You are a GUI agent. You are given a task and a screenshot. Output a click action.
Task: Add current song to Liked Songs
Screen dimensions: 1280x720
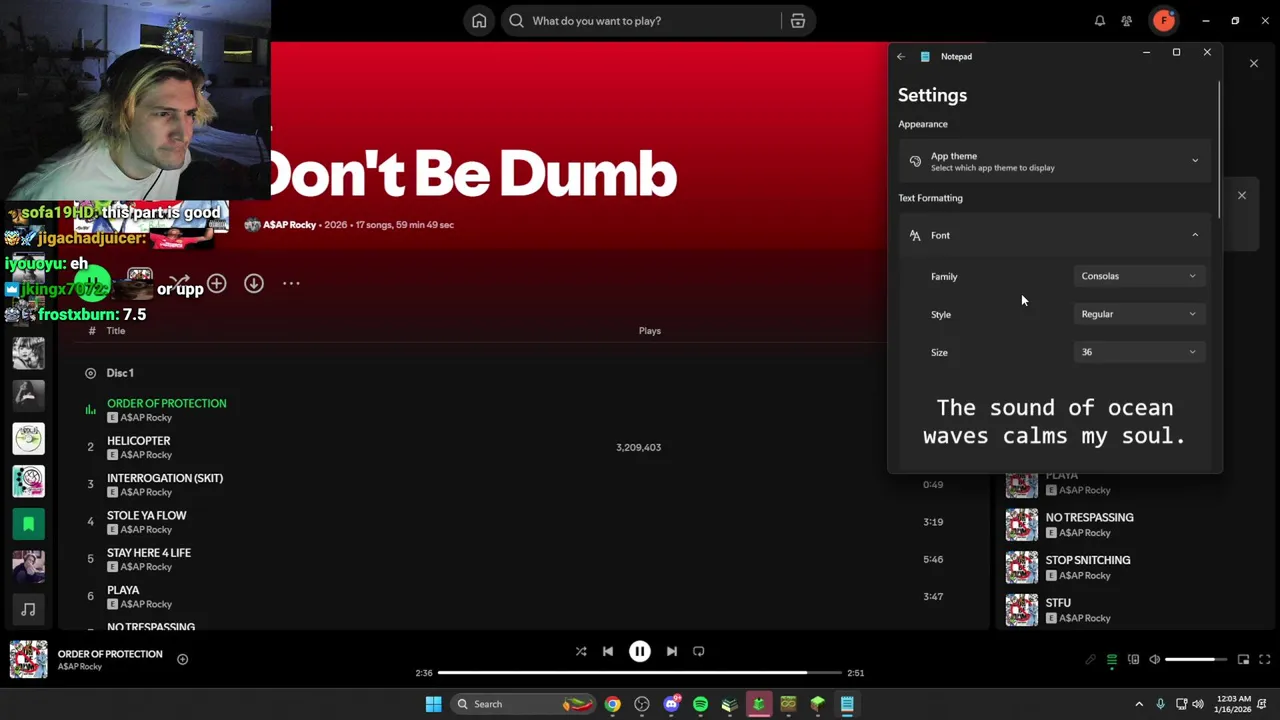[182, 659]
